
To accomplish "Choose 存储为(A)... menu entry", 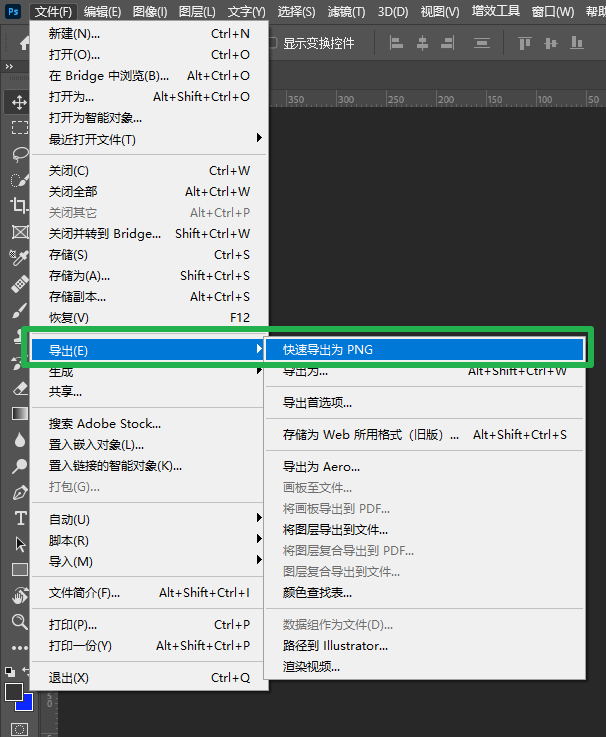I will coord(149,276).
